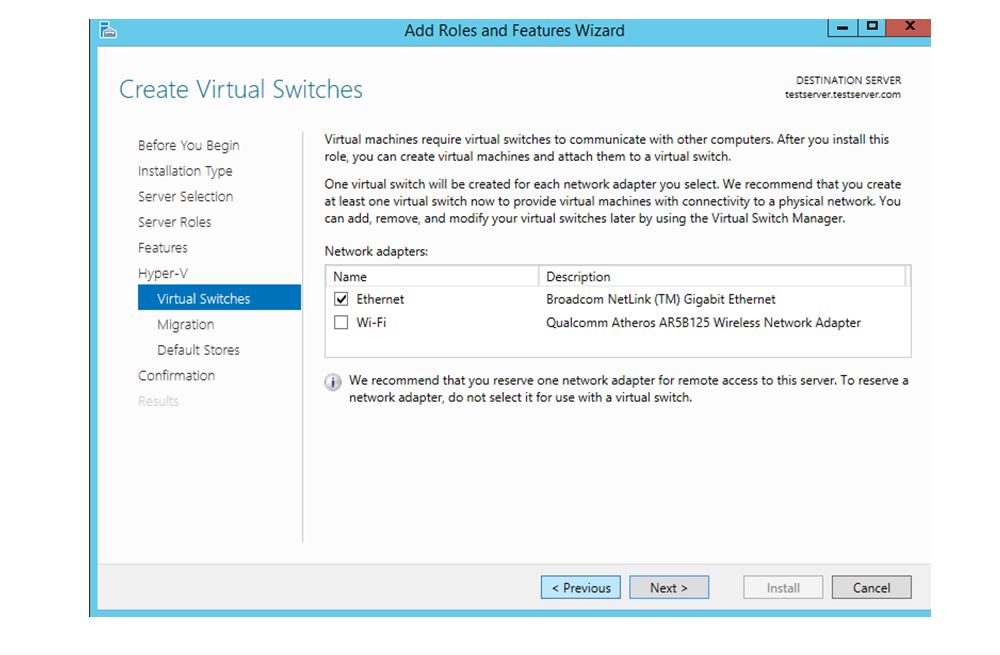Select Server Selection in the sidebar
Screen dimensions: 1000x655
pyautogui.click(x=186, y=196)
